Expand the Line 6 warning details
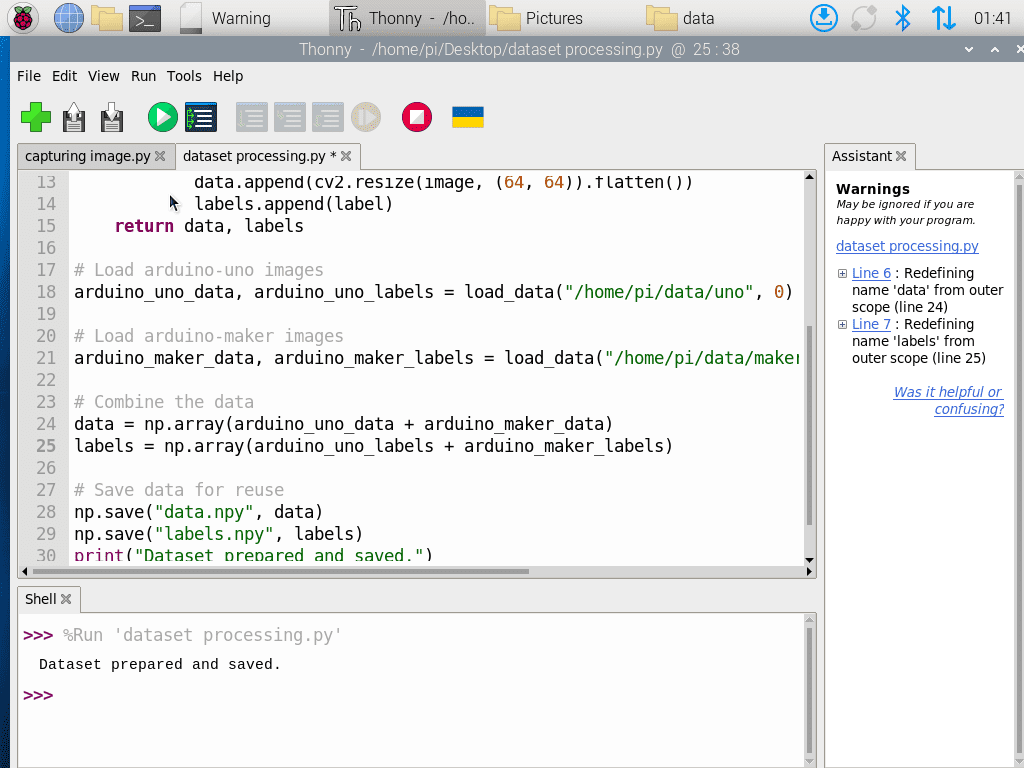The height and width of the screenshot is (768, 1024). [x=842, y=274]
